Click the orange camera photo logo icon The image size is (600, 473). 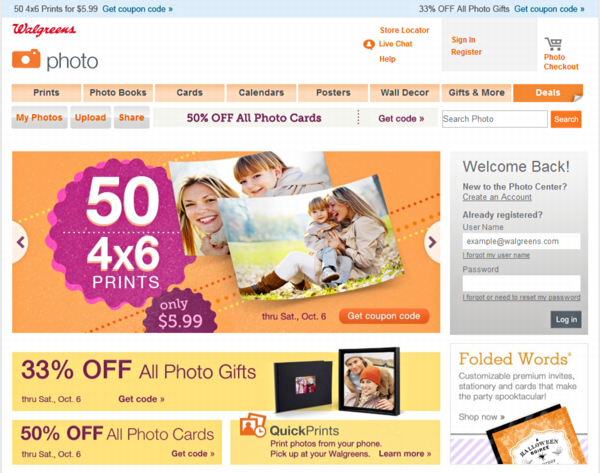click(26, 59)
